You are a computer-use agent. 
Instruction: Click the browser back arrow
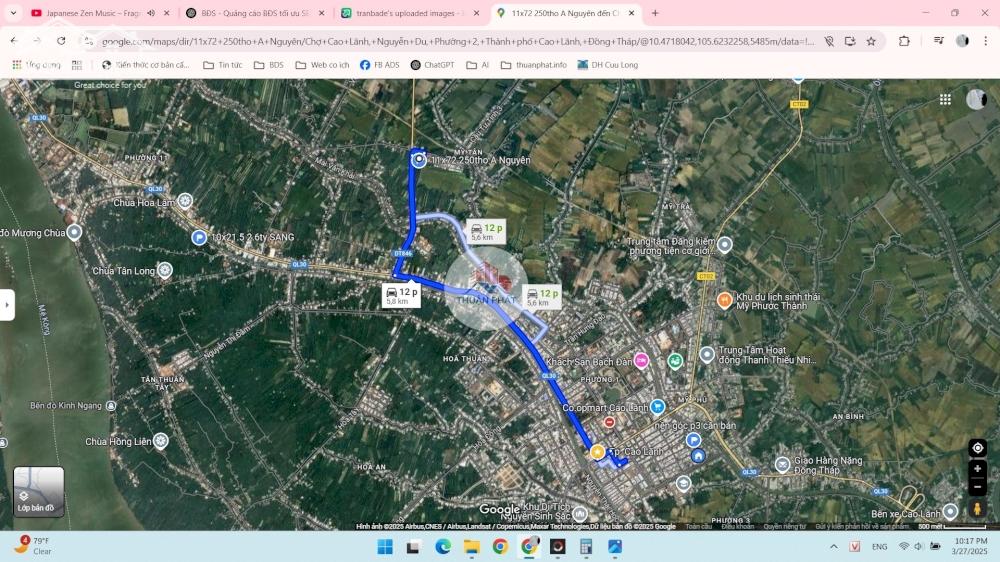coord(14,41)
